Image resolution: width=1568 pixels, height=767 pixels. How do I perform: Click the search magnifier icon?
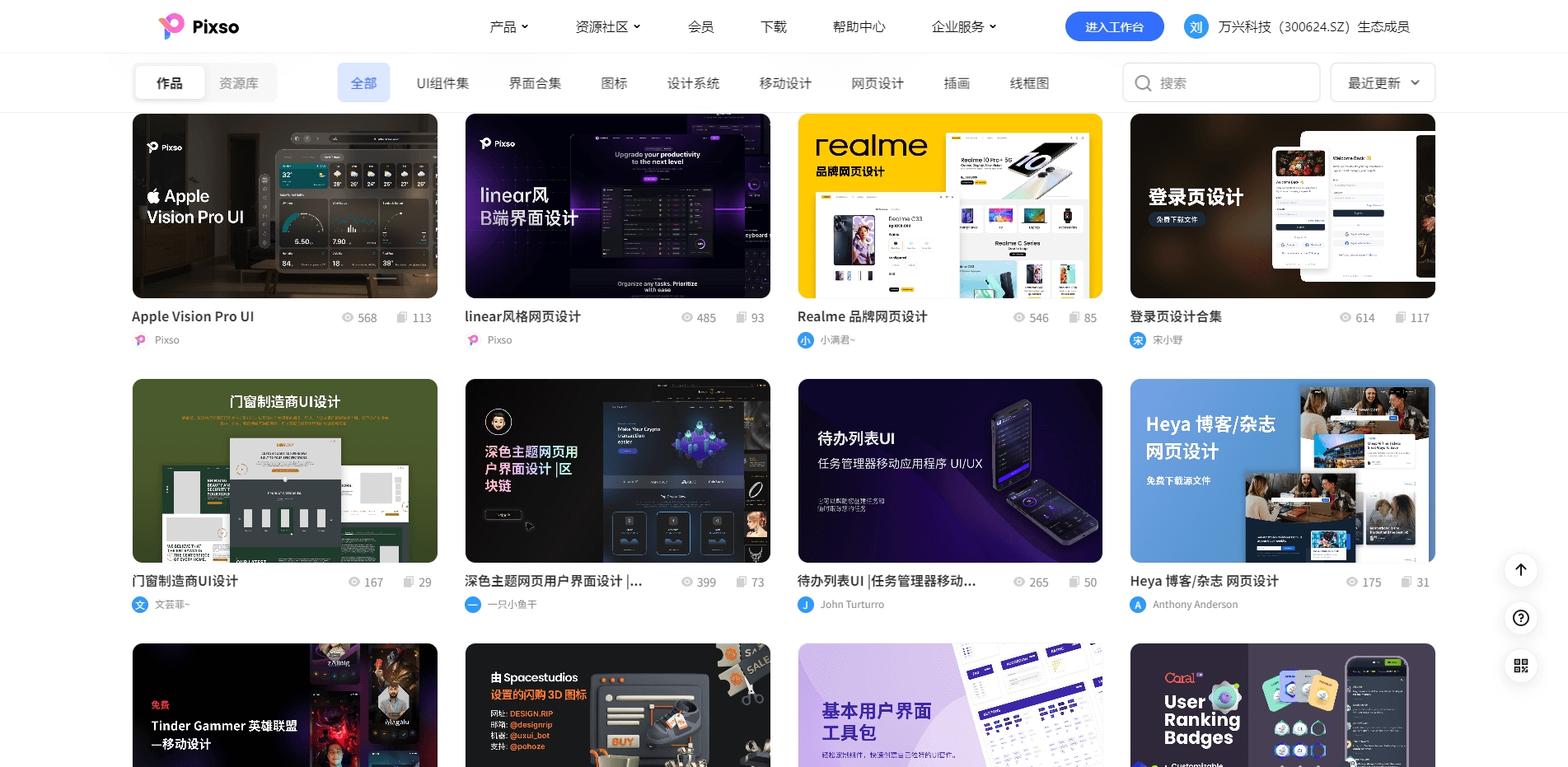pyautogui.click(x=1143, y=83)
